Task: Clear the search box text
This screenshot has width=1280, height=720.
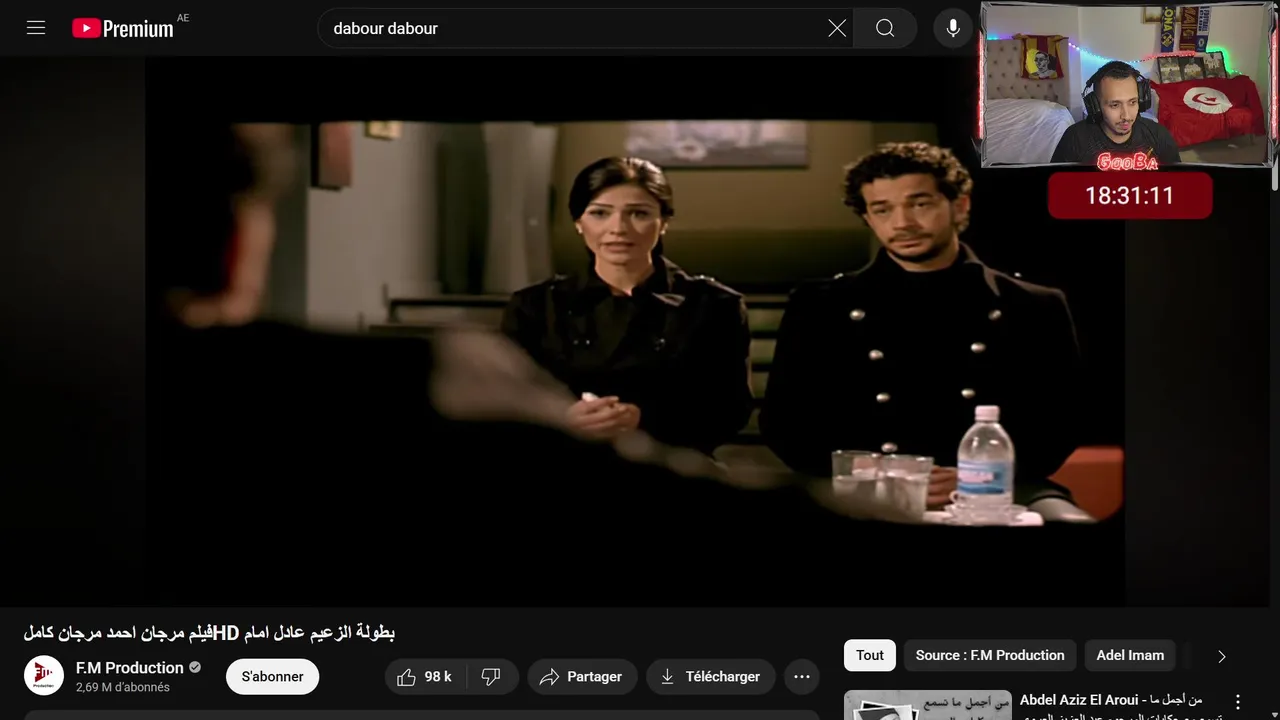Action: (x=837, y=28)
